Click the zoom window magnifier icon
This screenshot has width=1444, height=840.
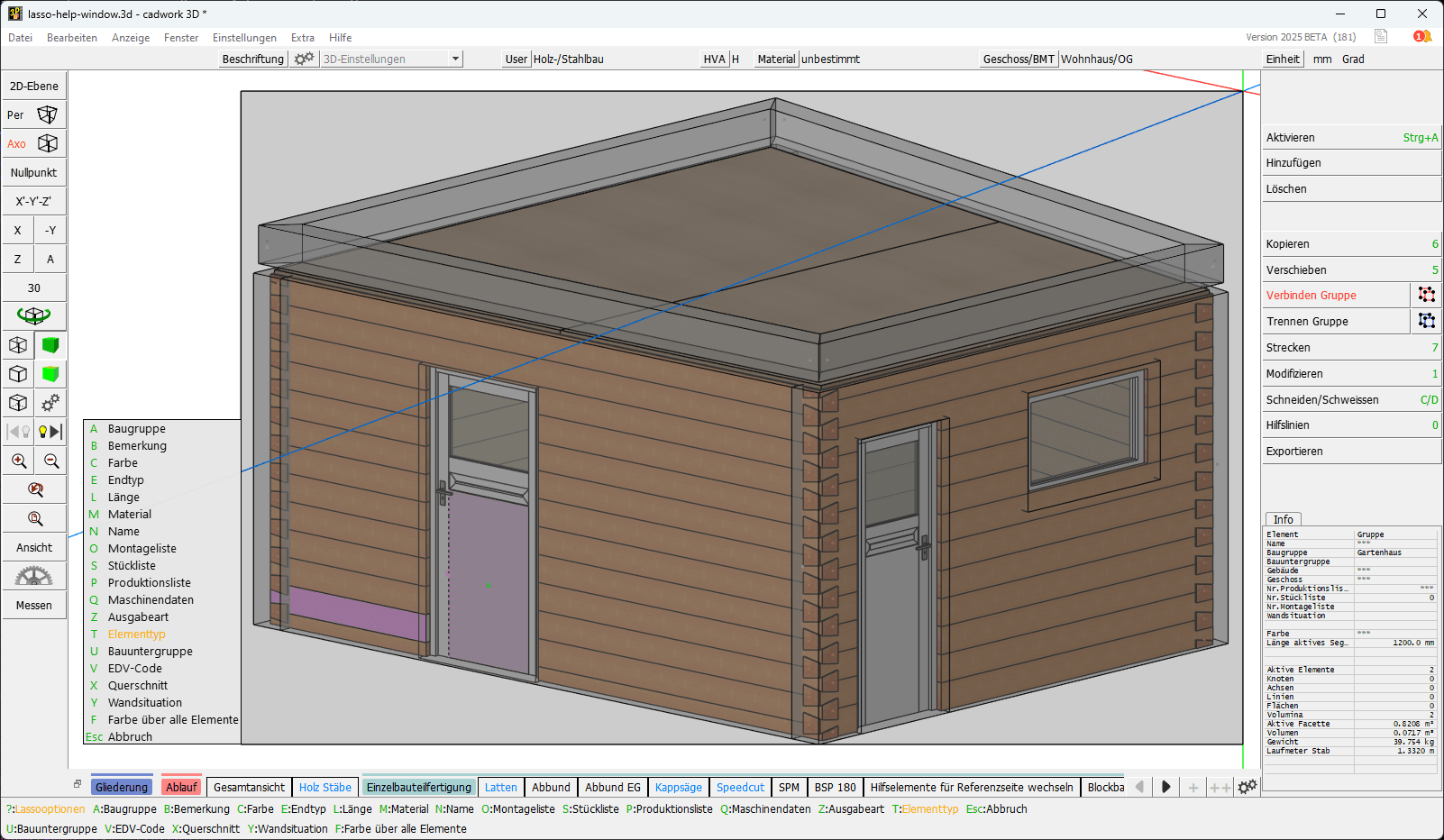[x=34, y=518]
